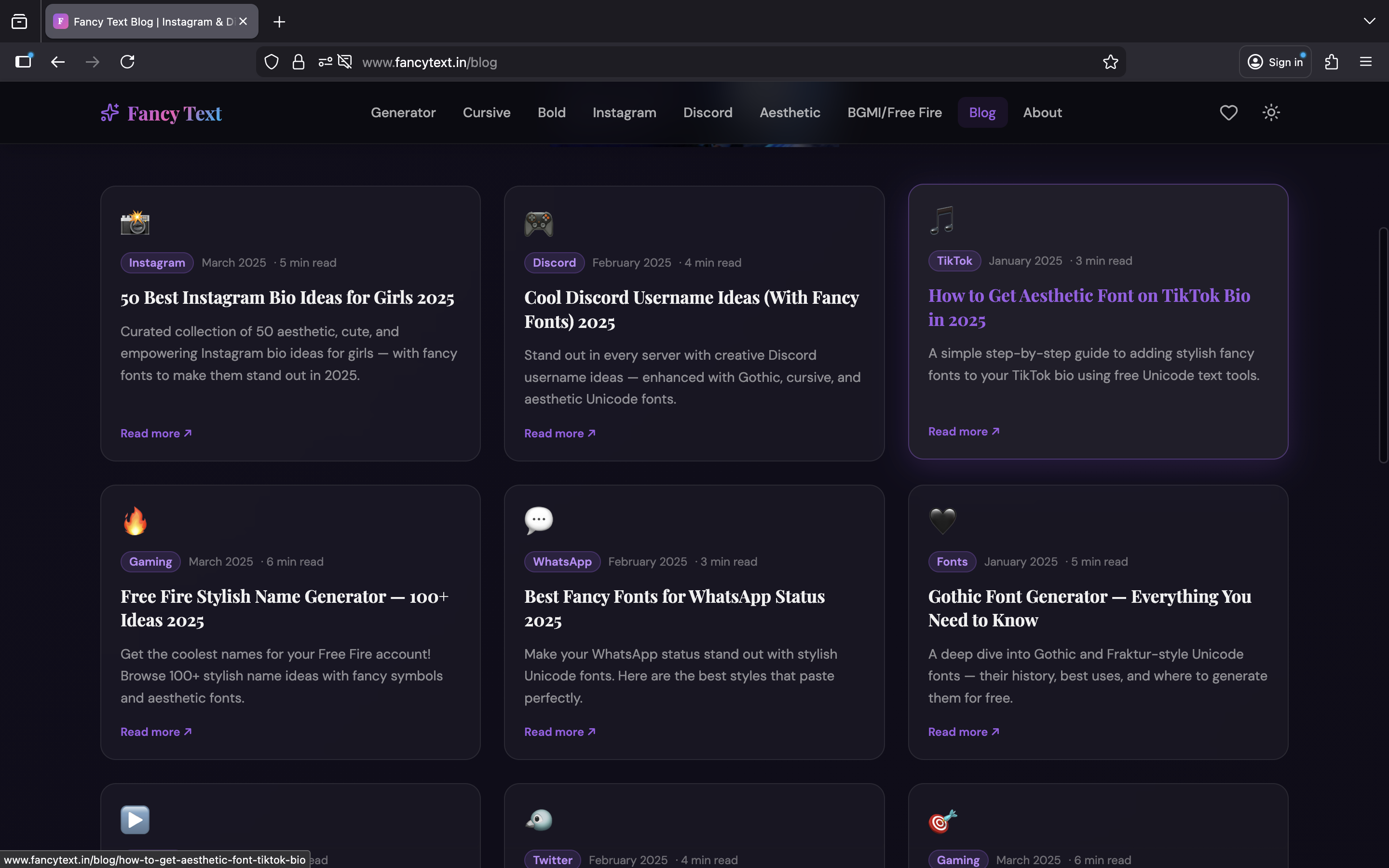
Task: Open a new browser tab
Action: 279,22
